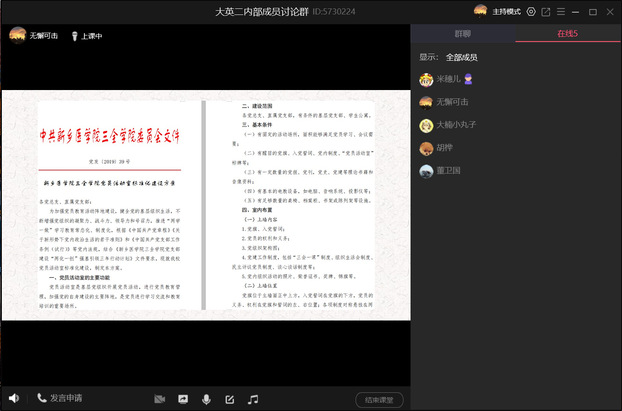Open the screen share icon

pos(183,399)
